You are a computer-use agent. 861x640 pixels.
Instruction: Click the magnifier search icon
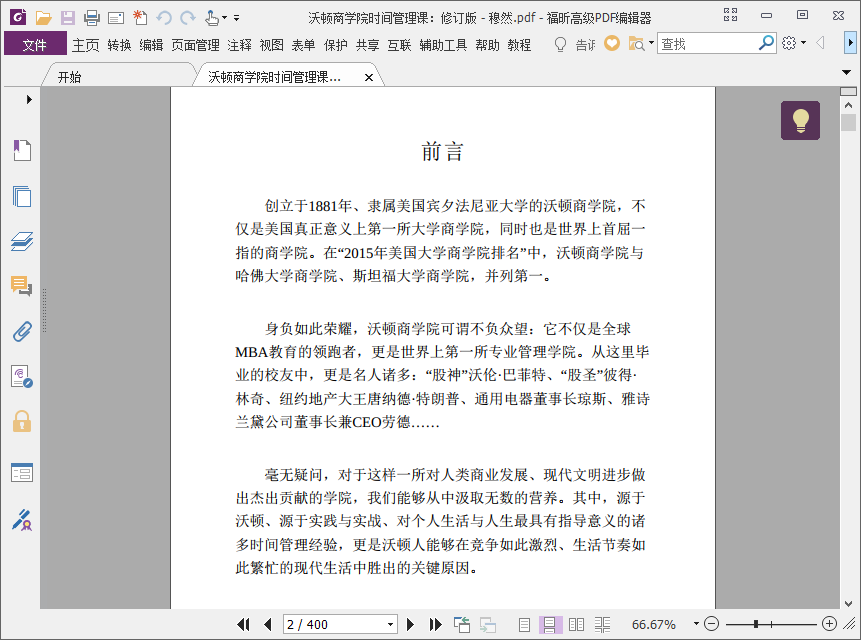[766, 43]
